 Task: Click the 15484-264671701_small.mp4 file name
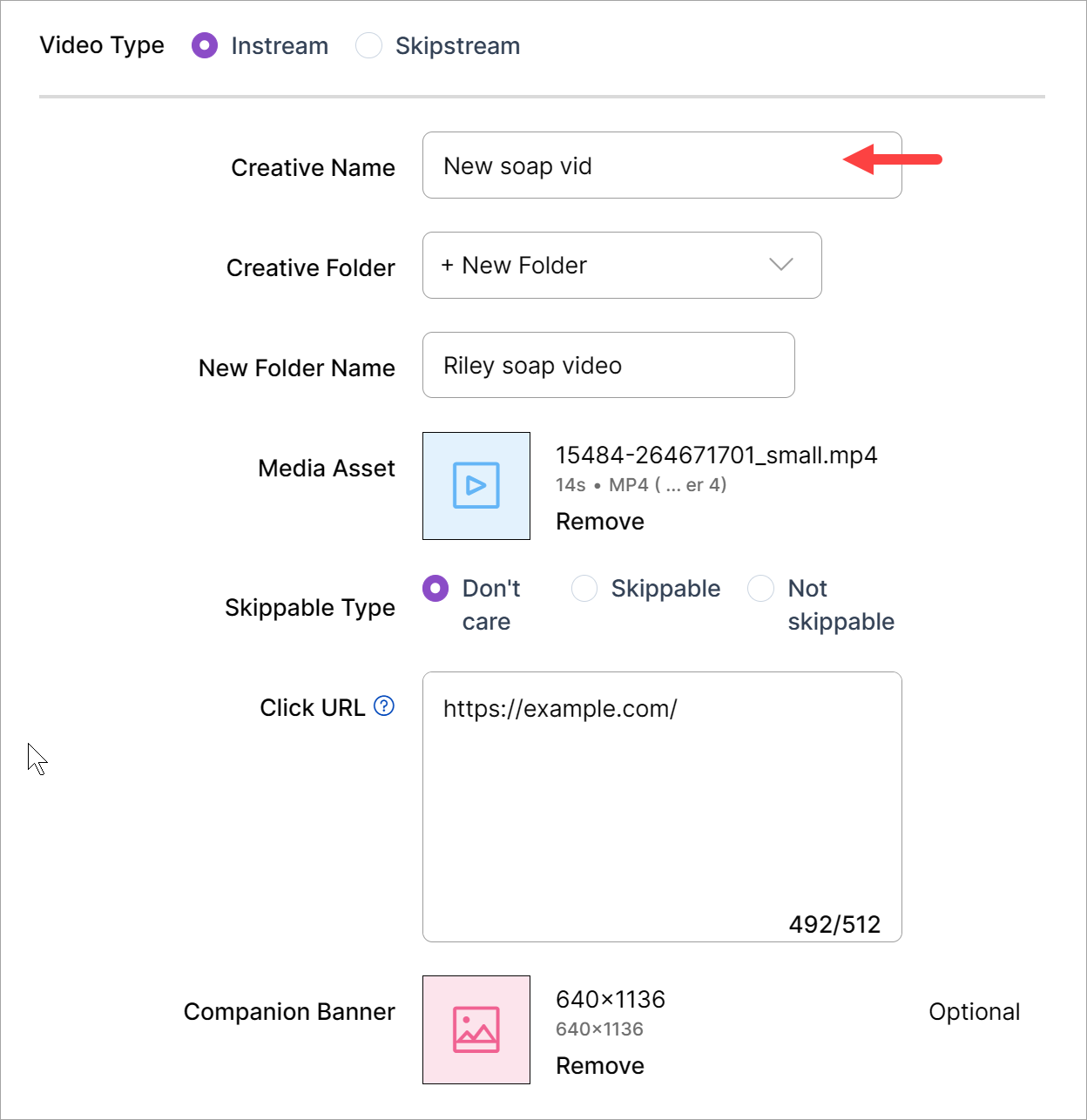[716, 455]
